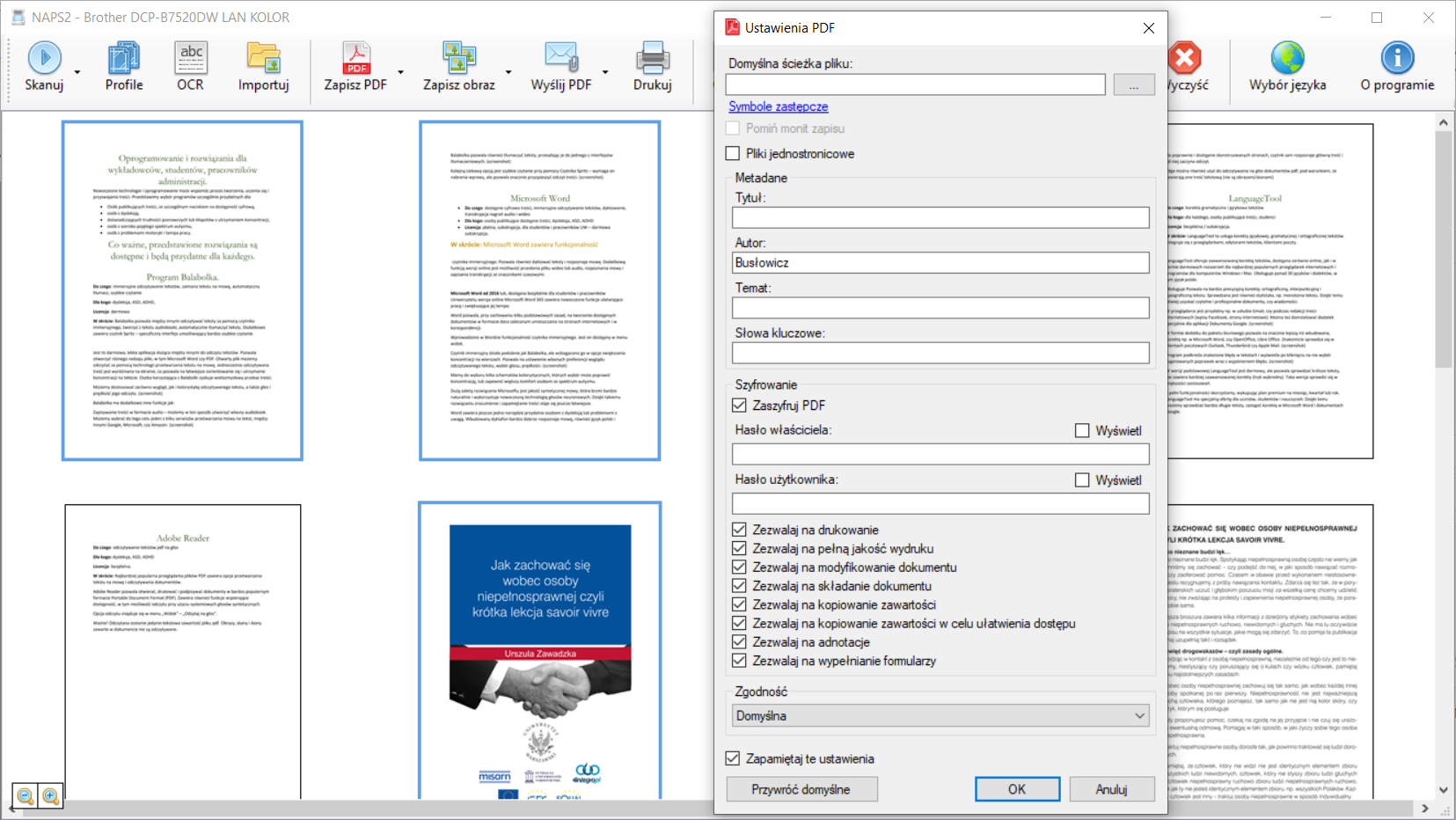Open the Profile manager

pyautogui.click(x=123, y=66)
